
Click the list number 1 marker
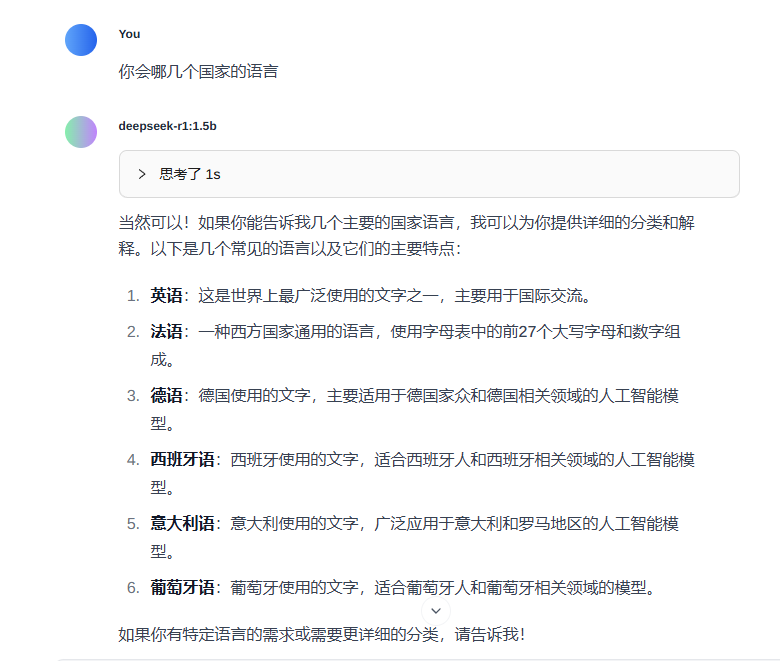point(133,295)
